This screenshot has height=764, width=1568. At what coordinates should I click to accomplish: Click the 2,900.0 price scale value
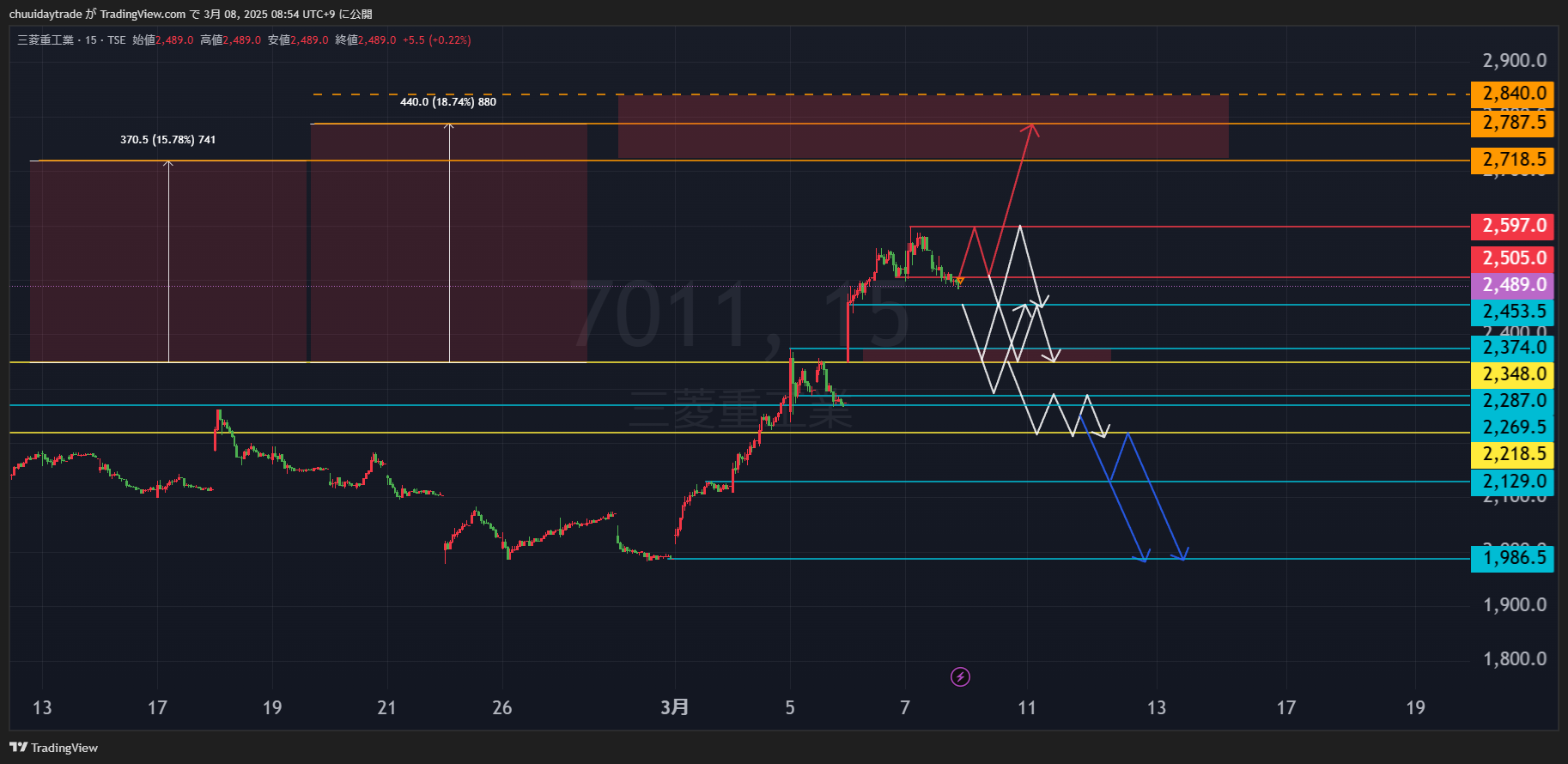click(1514, 61)
